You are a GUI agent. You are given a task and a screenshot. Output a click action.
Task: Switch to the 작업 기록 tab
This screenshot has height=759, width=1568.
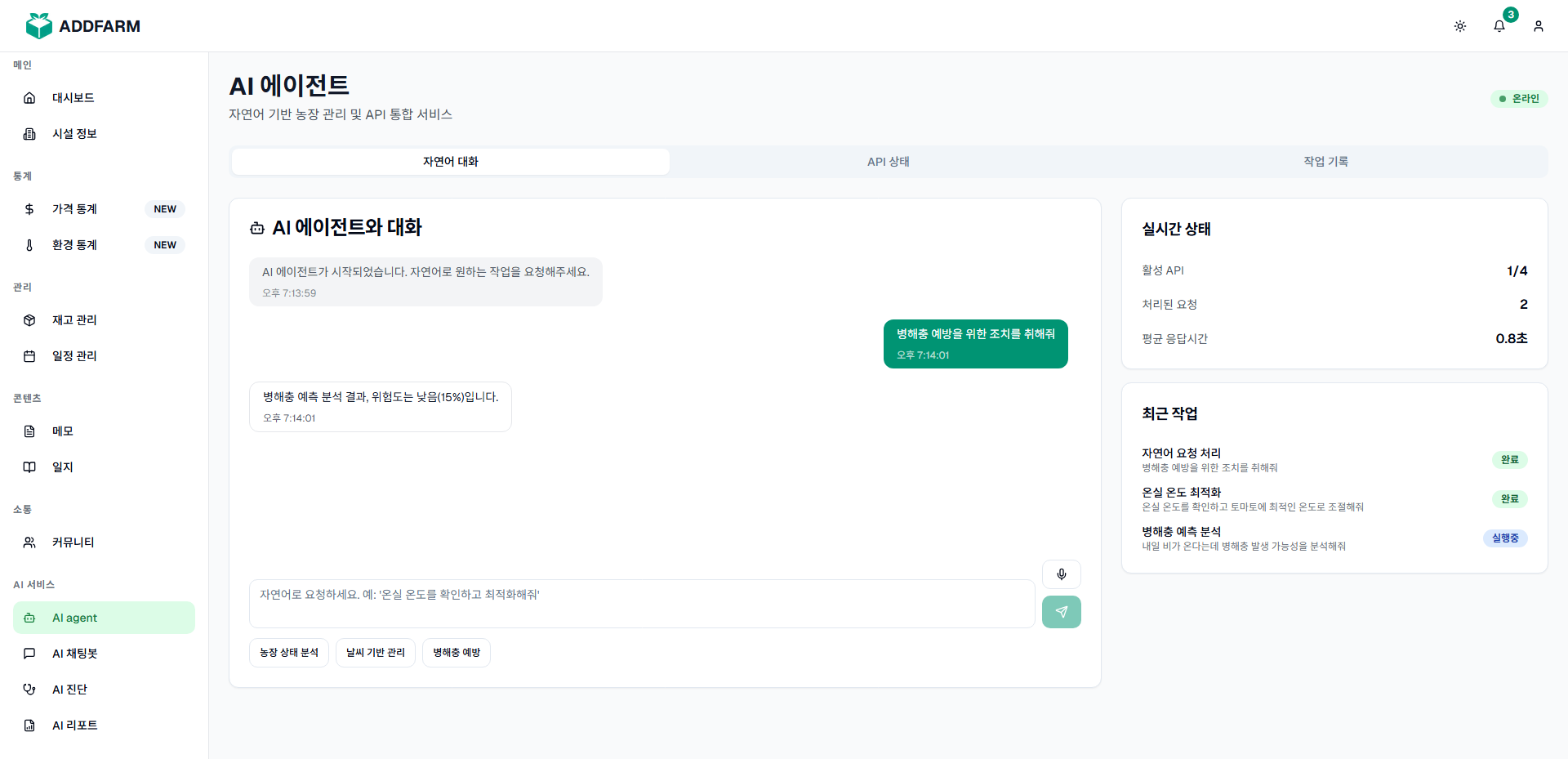(1325, 162)
